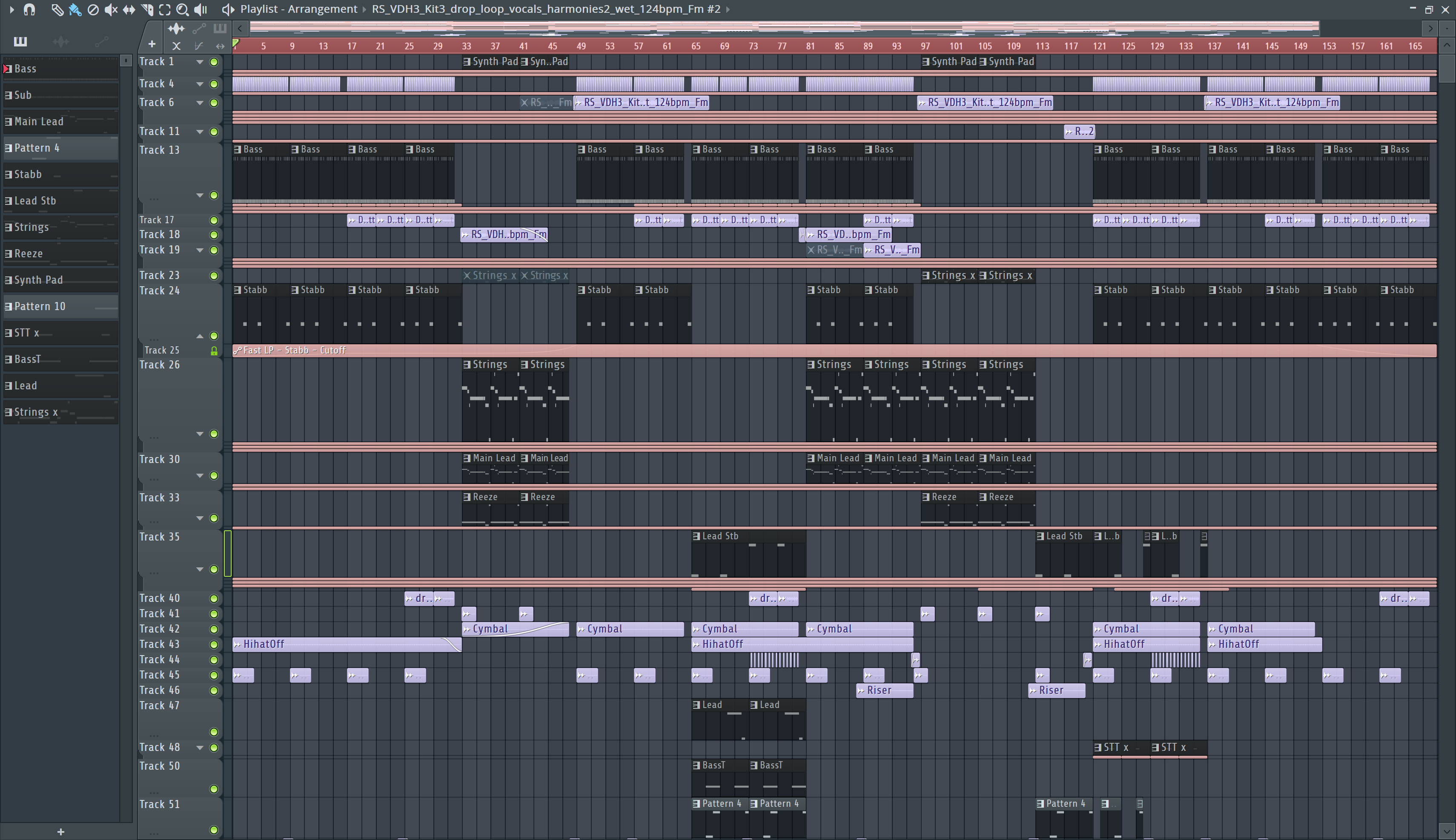1456x840 pixels.
Task: Mute Track 4 with its green LED
Action: coord(214,84)
